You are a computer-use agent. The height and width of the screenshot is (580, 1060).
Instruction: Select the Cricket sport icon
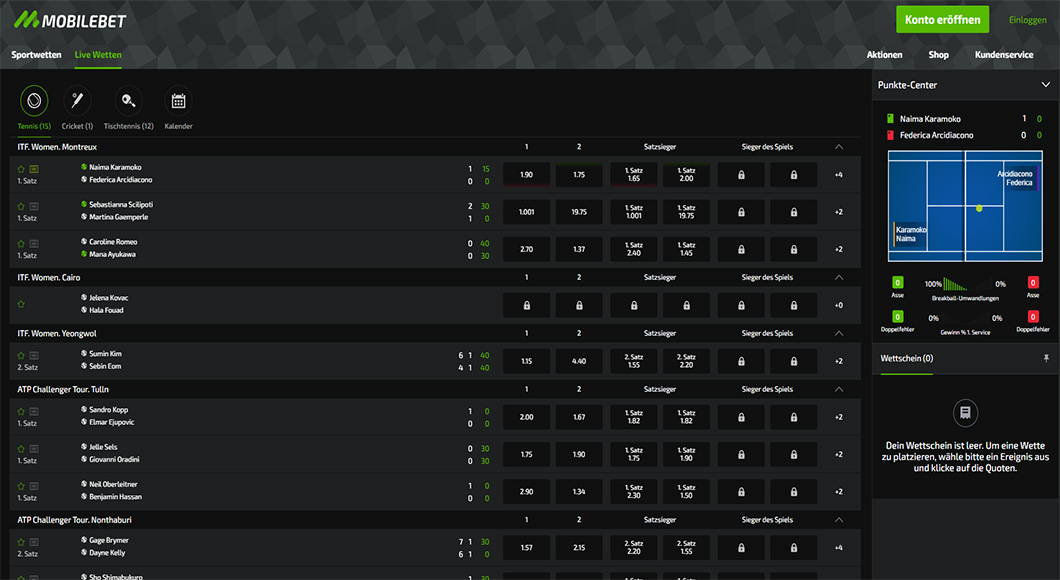tap(77, 101)
